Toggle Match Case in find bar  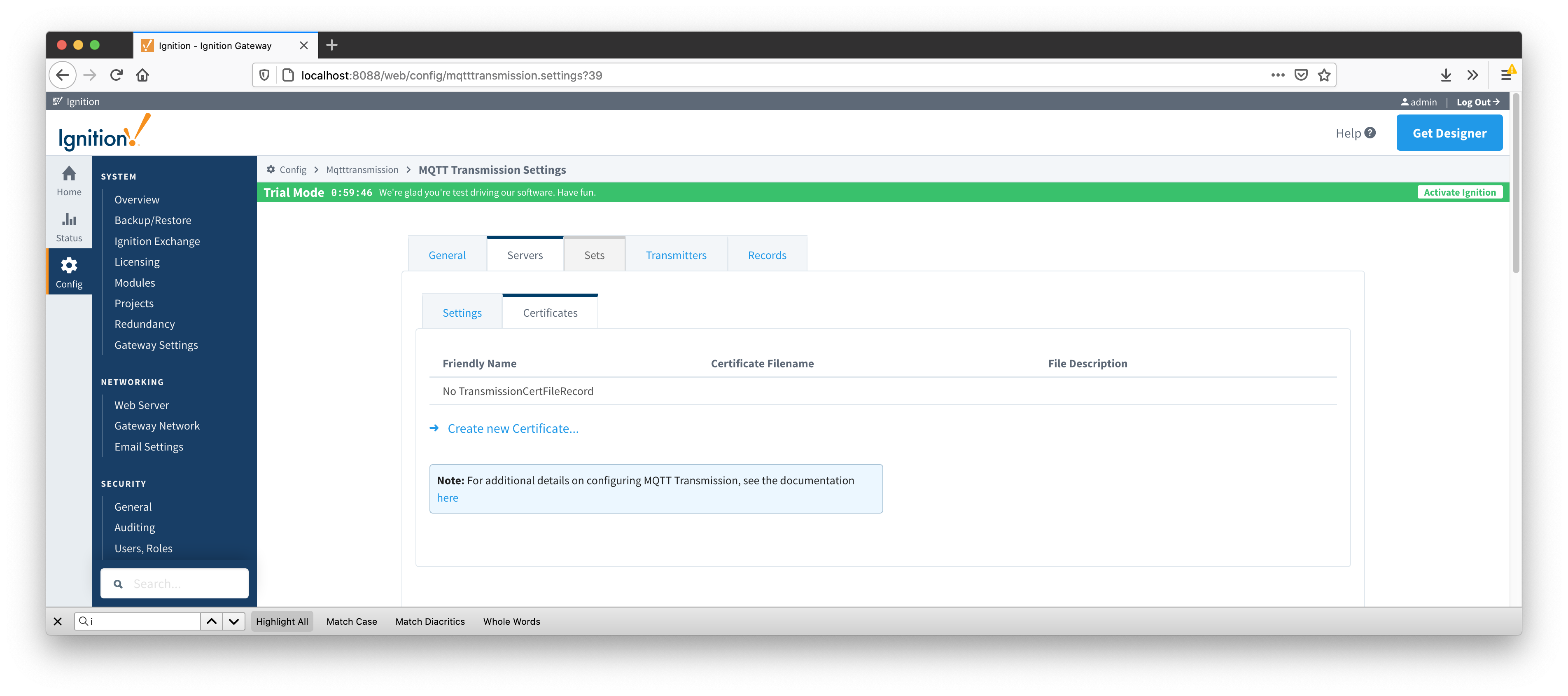click(352, 621)
